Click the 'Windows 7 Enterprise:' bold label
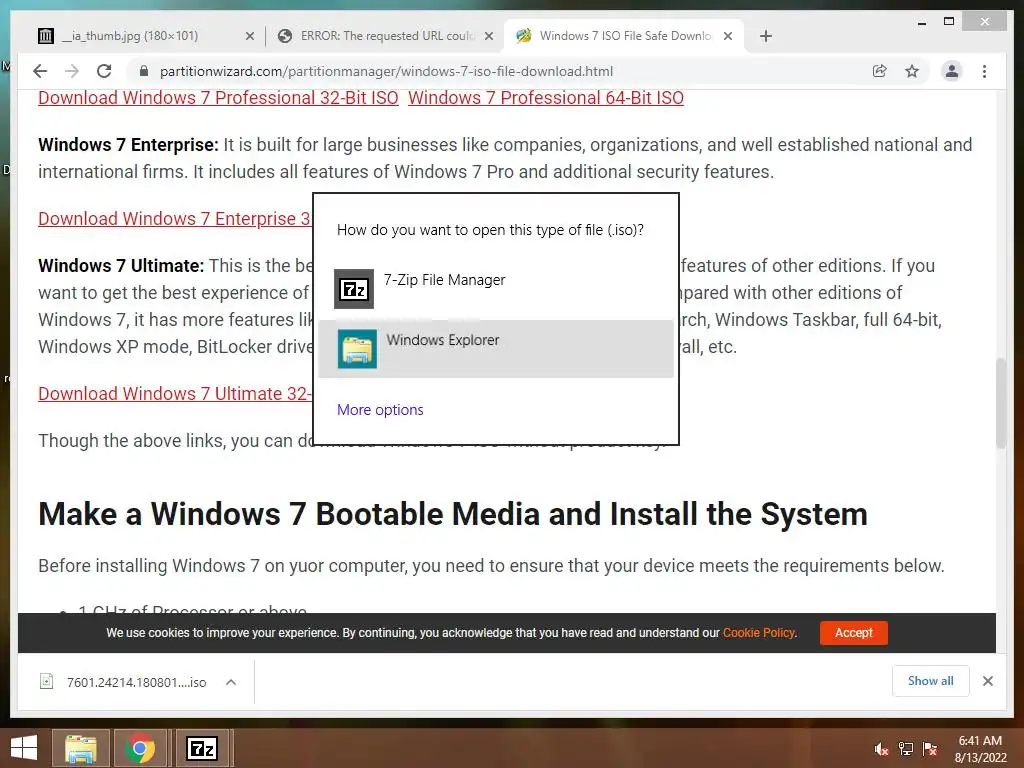The width and height of the screenshot is (1024, 768). tap(128, 144)
